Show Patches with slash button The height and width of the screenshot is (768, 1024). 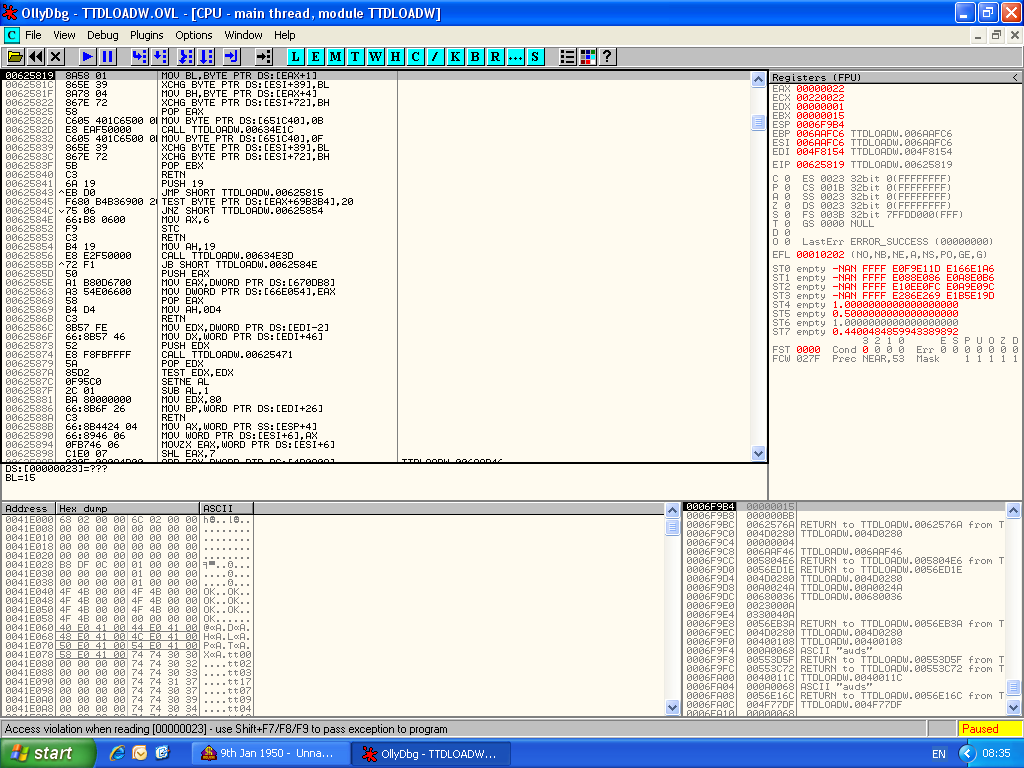435,57
